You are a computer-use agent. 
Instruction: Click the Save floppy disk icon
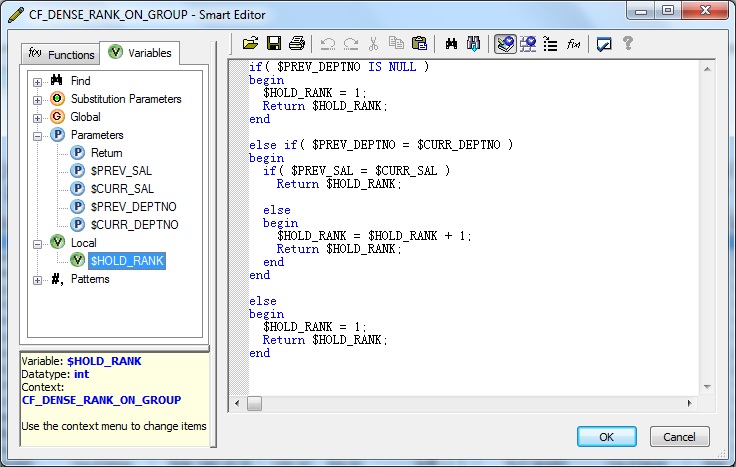[274, 44]
